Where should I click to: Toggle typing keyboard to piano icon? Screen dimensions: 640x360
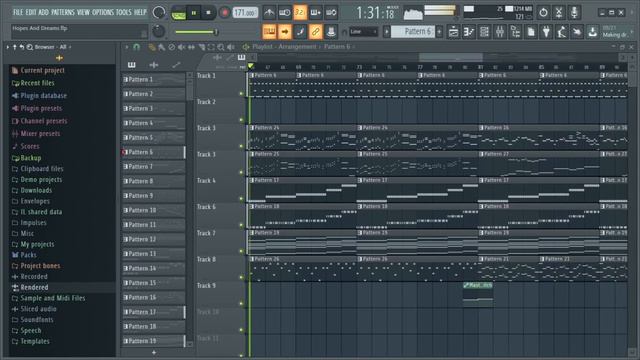(269, 31)
